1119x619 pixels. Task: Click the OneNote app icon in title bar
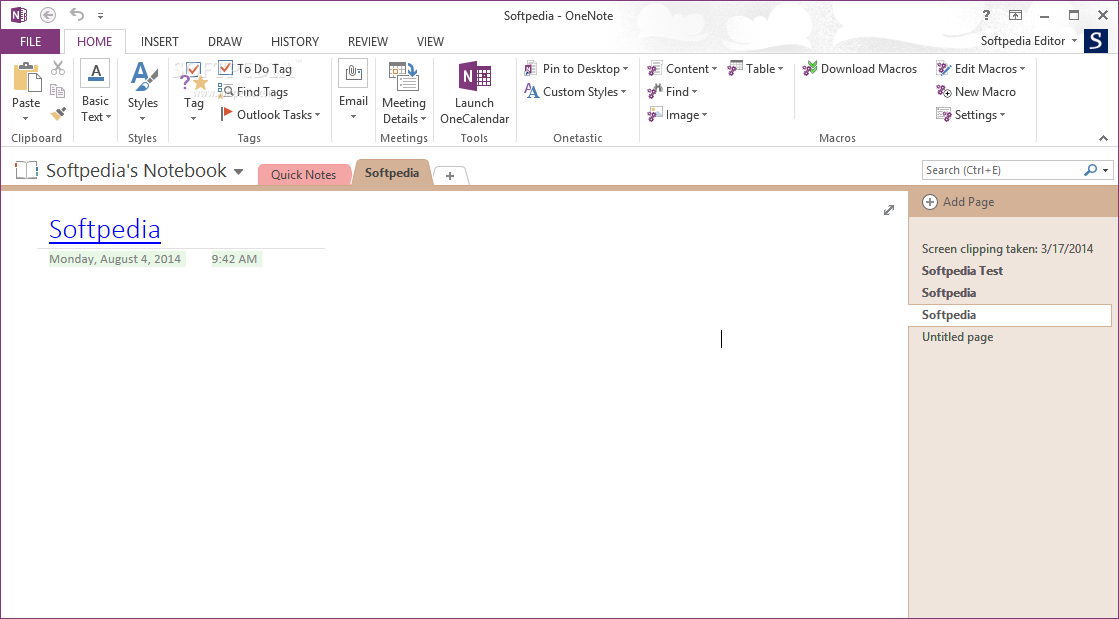(x=19, y=15)
